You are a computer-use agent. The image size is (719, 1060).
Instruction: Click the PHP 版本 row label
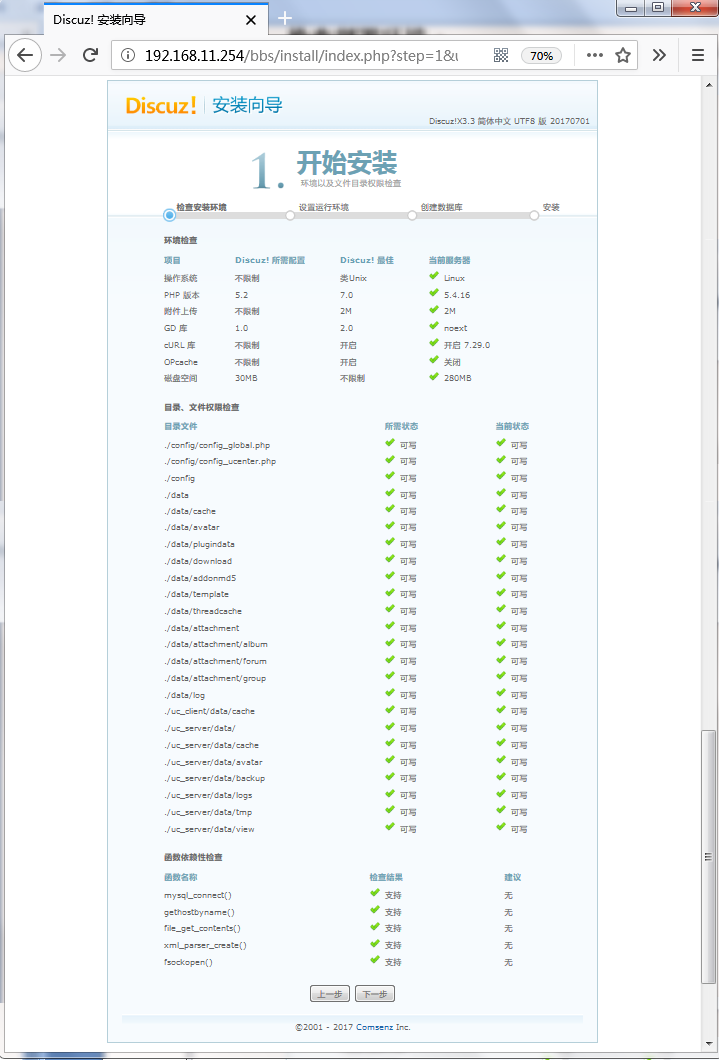(181, 295)
